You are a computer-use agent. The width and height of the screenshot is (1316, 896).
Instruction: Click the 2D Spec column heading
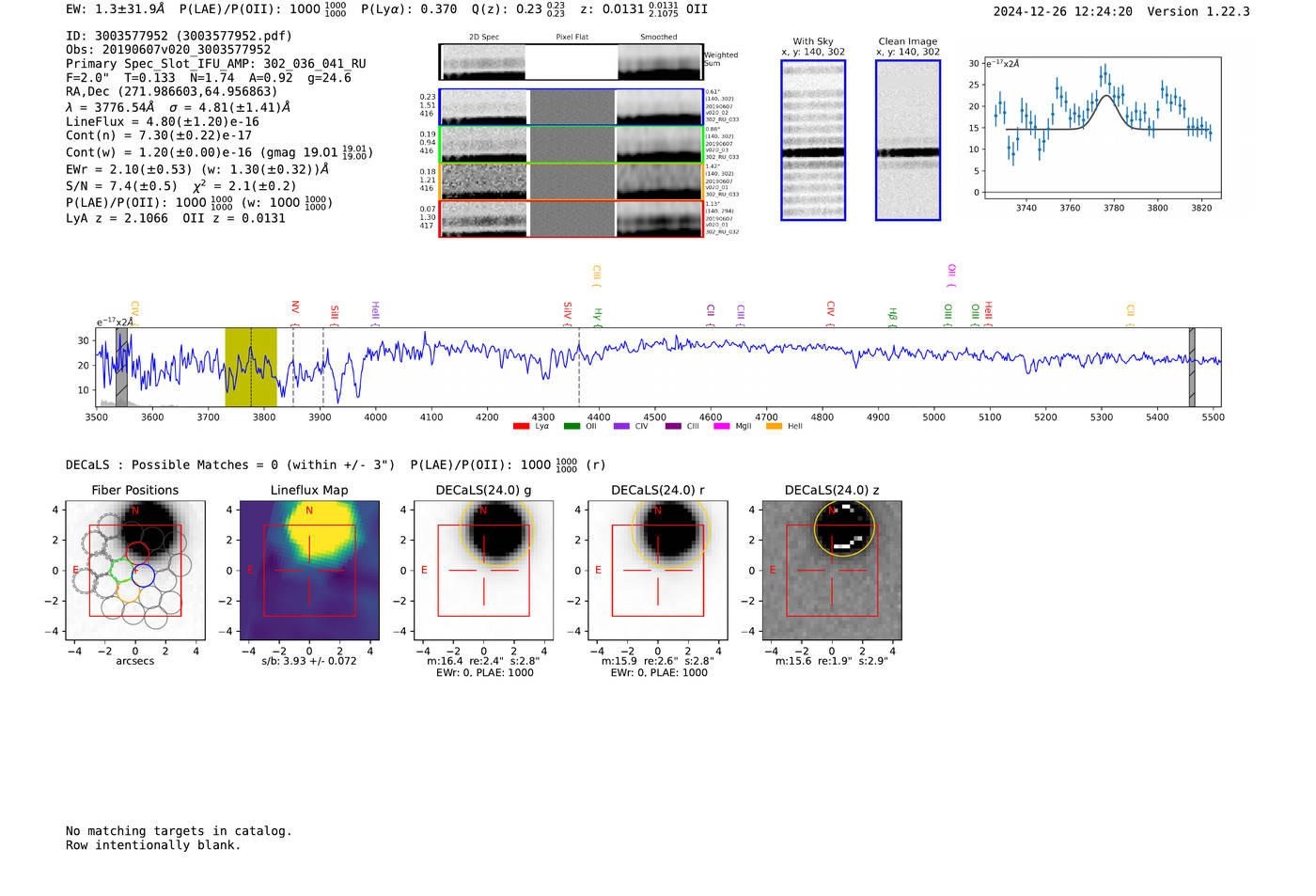pos(484,38)
